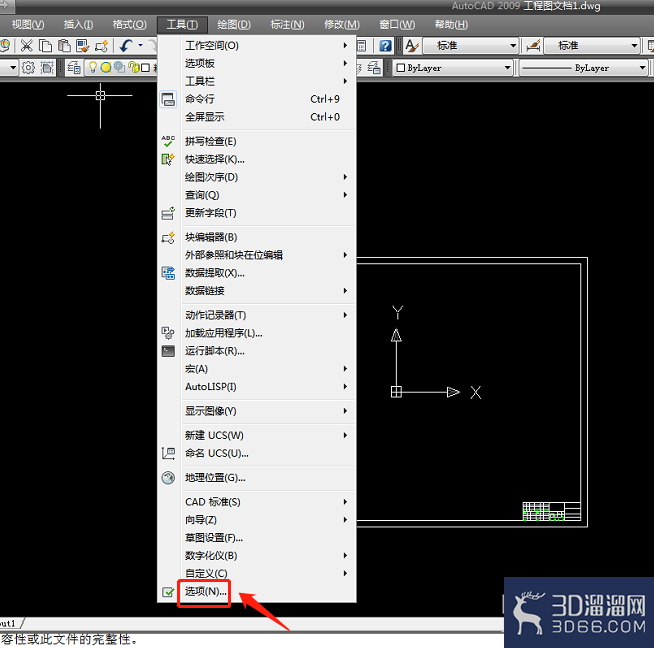The width and height of the screenshot is (654, 648).
Task: Open the Undo history dropdown arrow
Action: click(x=141, y=45)
